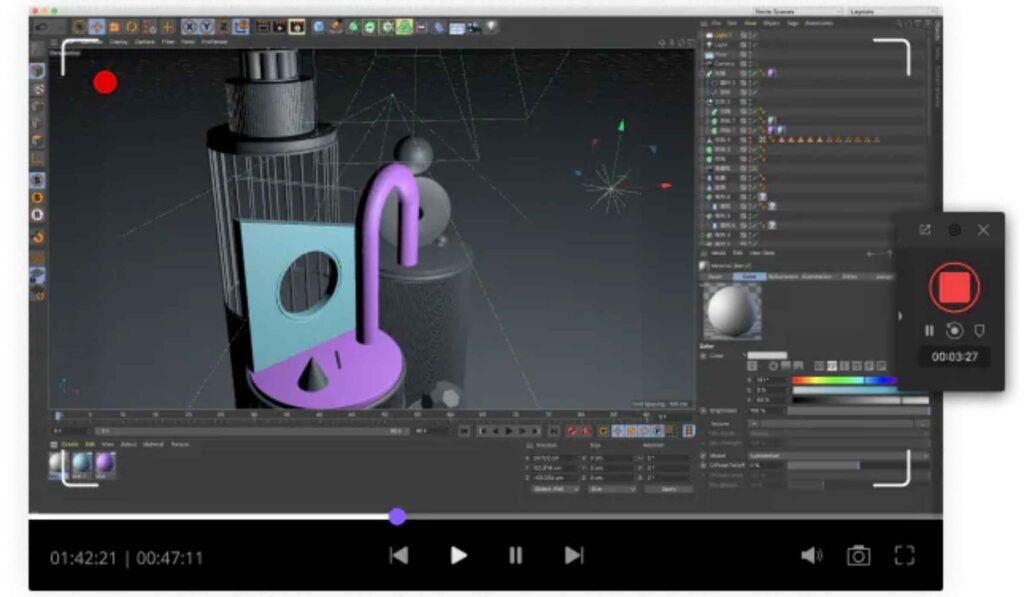This screenshot has width=1024, height=597.
Task: Skip to next video in player
Action: 573,556
